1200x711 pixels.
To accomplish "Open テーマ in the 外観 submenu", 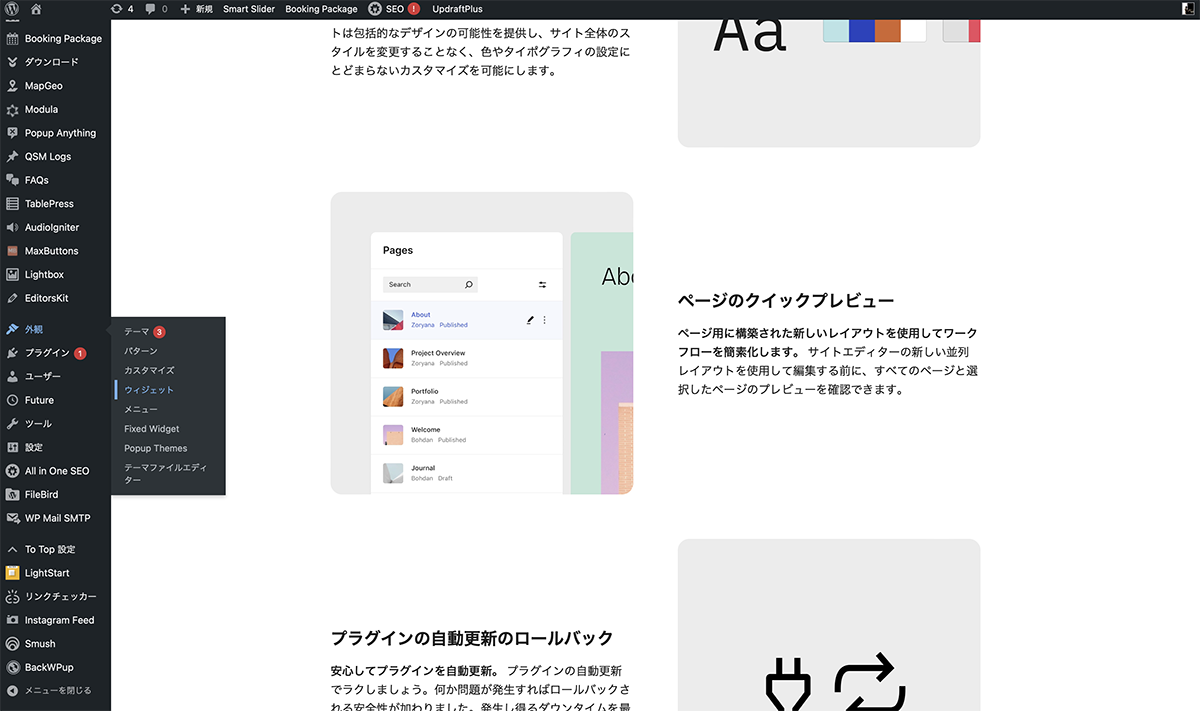I will [x=137, y=332].
